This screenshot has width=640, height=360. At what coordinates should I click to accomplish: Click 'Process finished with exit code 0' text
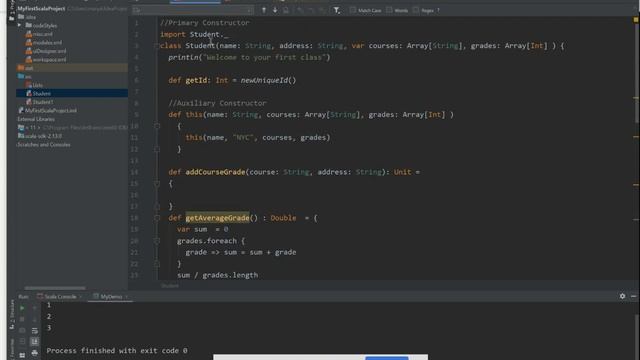coord(117,351)
